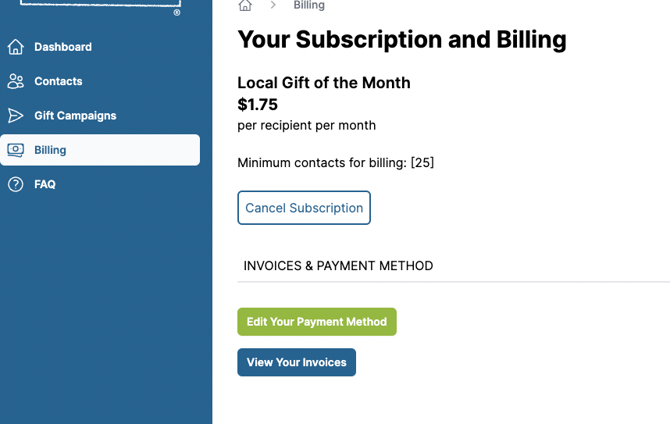Image resolution: width=670 pixels, height=424 pixels.
Task: Click the breadcrumb home icon
Action: tap(245, 5)
